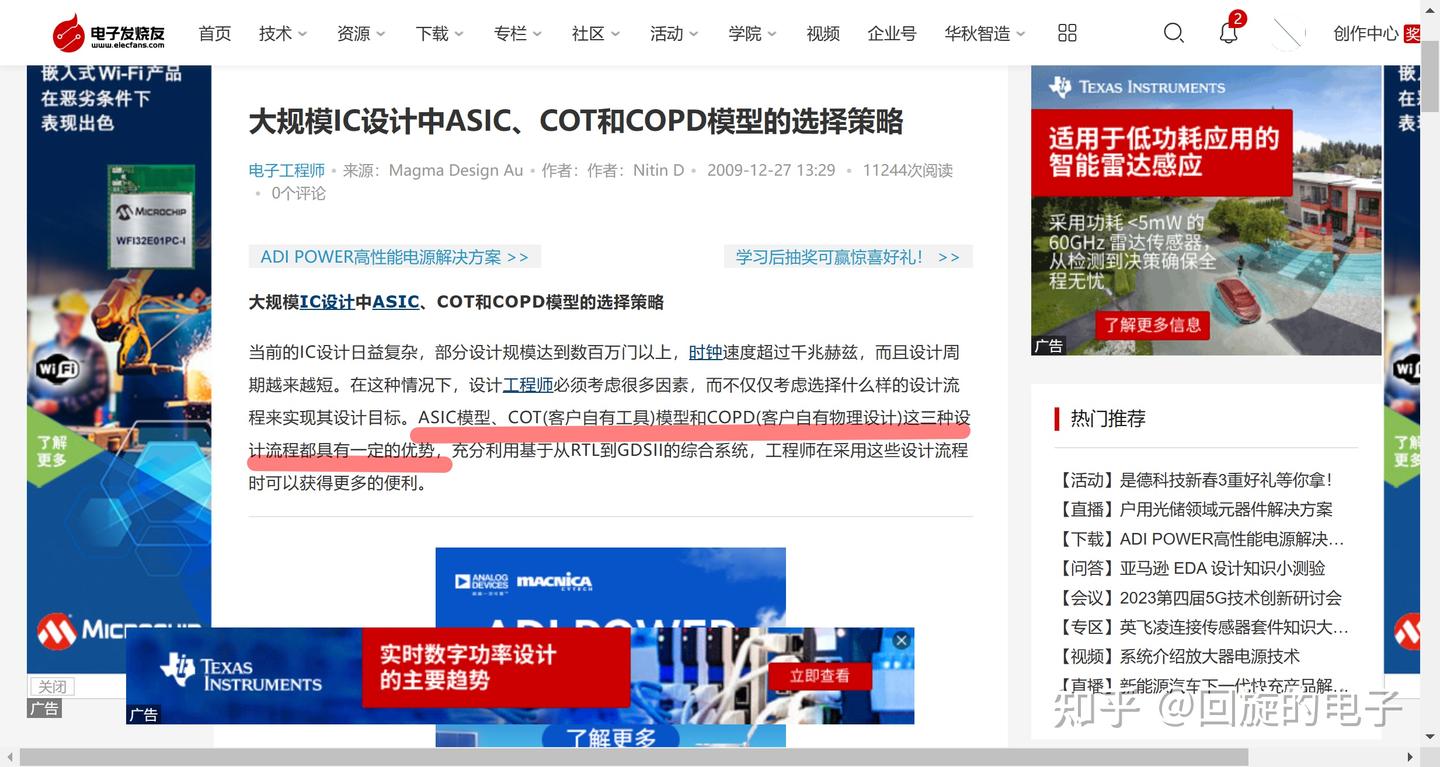Select 视频 in the navigation bar
Screen dimensions: 1440x767
[x=823, y=32]
